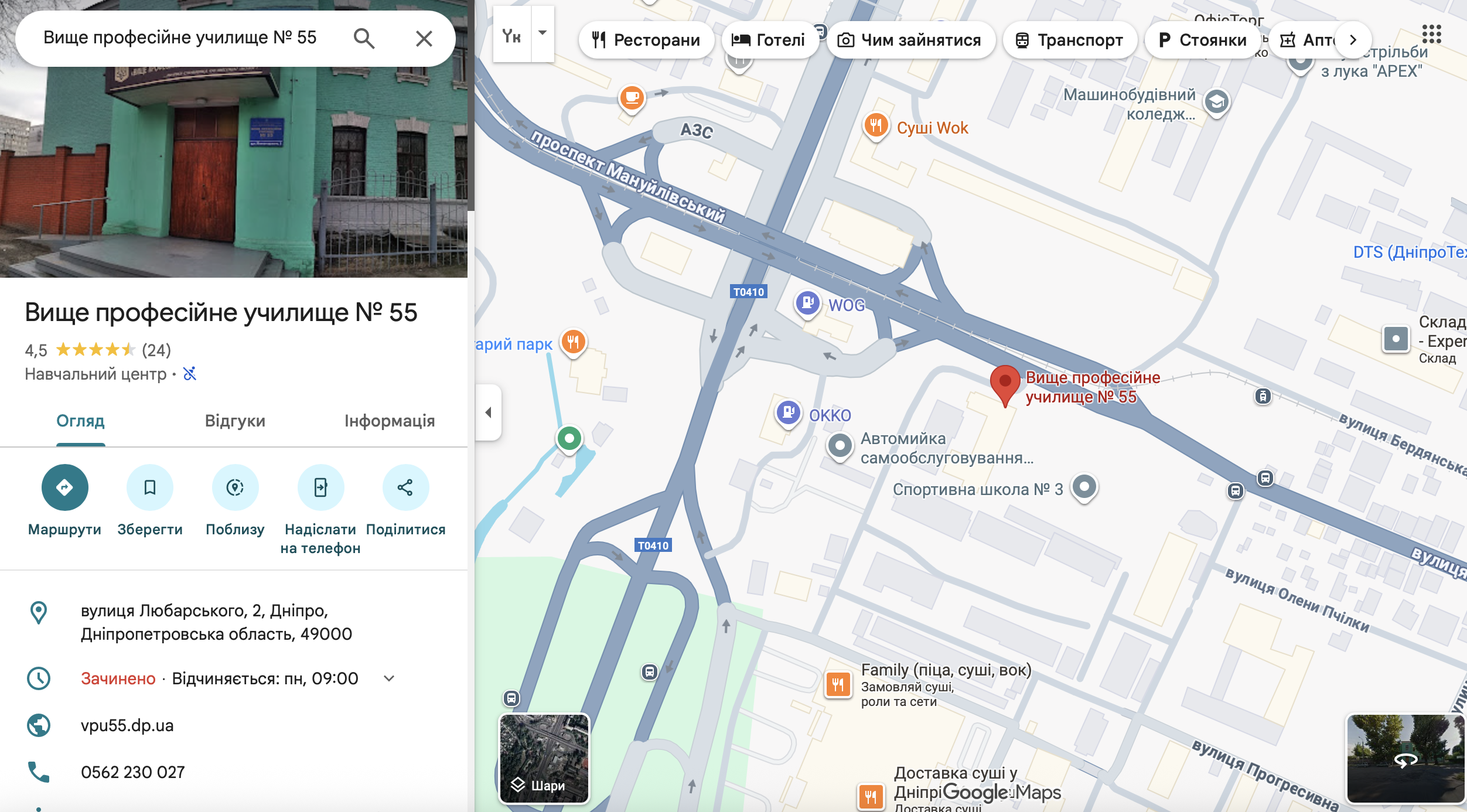The height and width of the screenshot is (812, 1467).
Task: Open the Google apps grid icon
Action: coord(1431,35)
